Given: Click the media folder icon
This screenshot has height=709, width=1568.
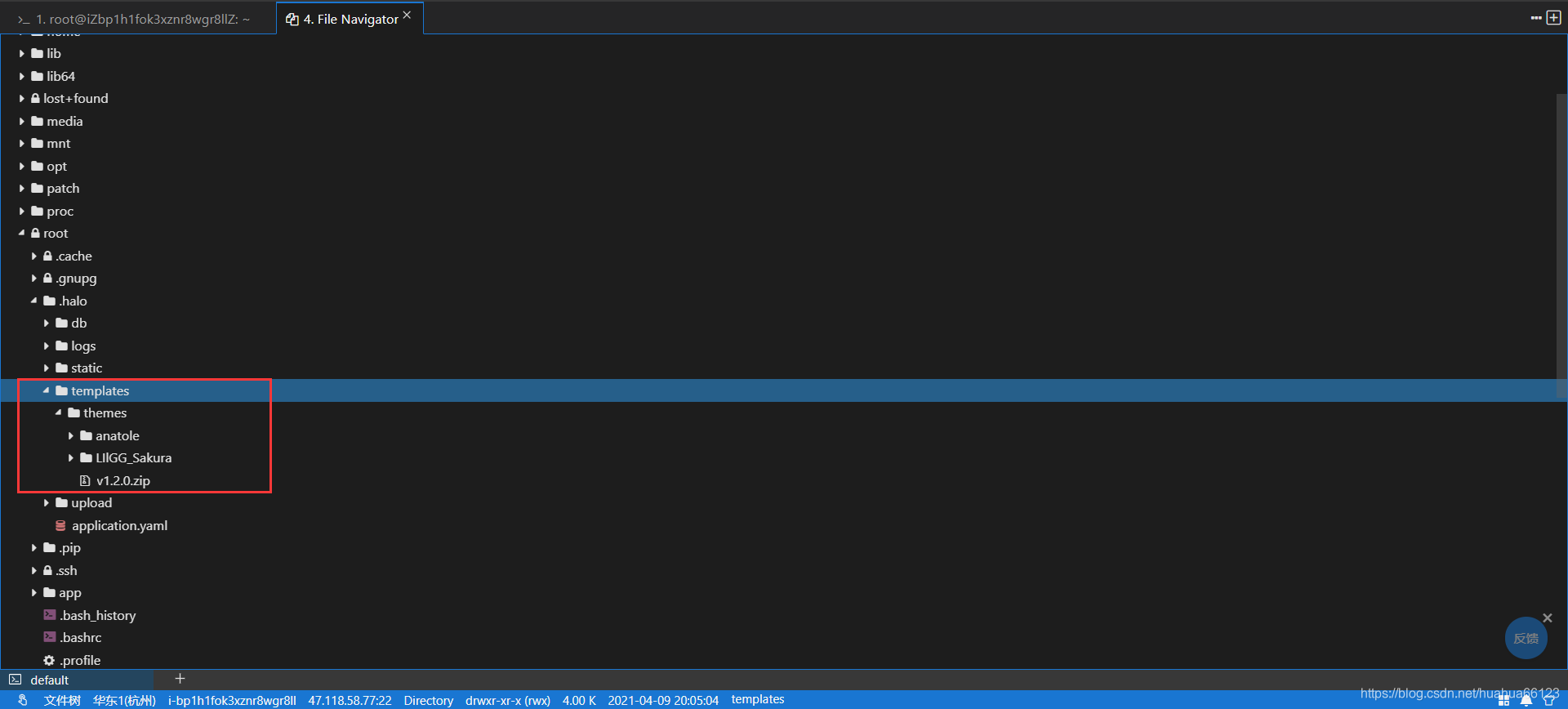Looking at the screenshot, I should pos(37,121).
